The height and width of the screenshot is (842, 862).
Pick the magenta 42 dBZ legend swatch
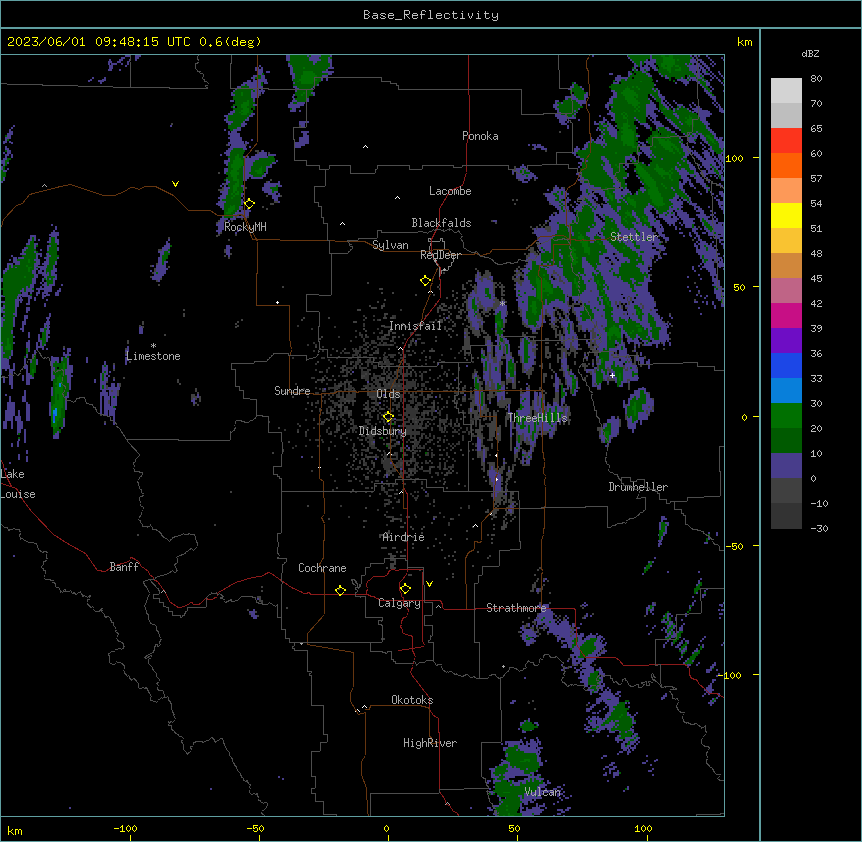(x=786, y=315)
